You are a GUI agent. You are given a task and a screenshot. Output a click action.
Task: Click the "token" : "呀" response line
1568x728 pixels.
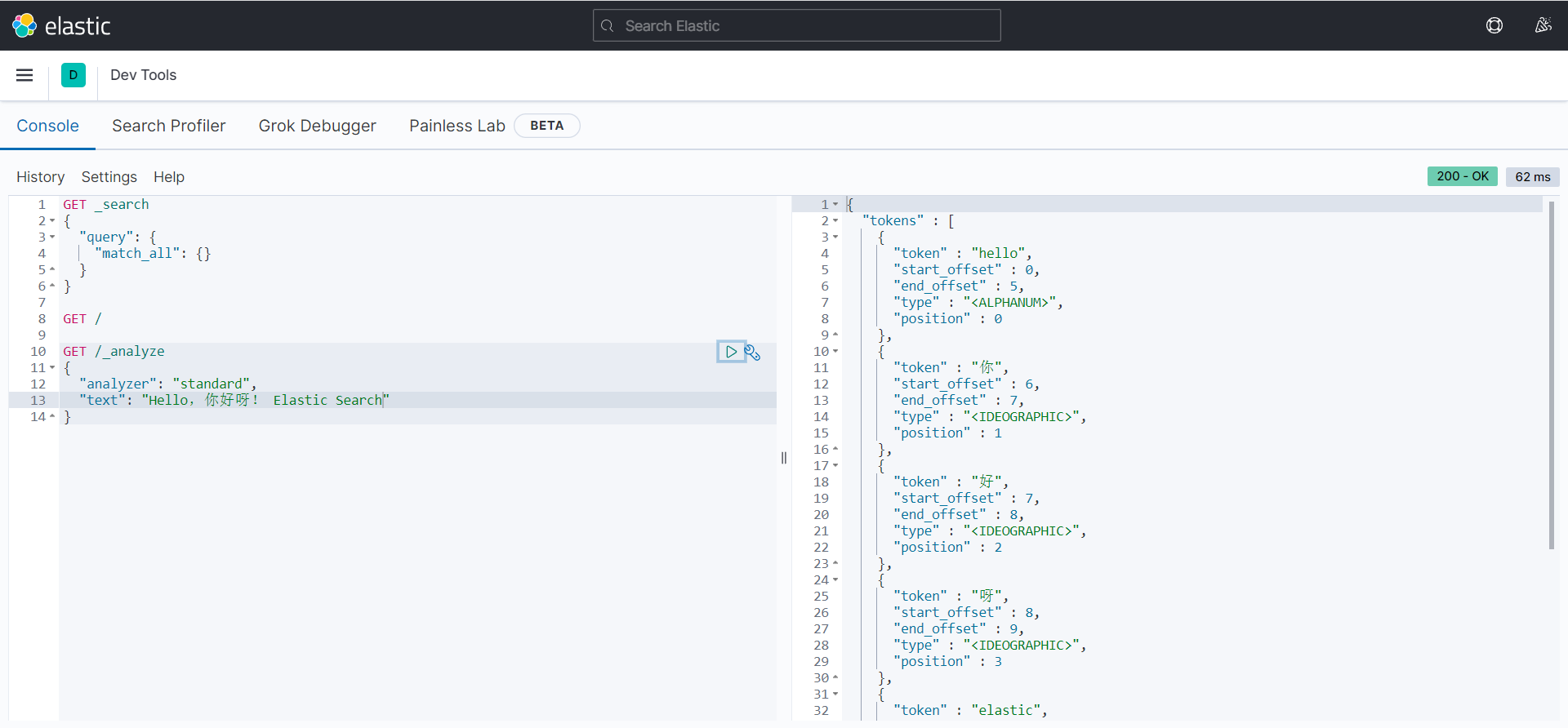tap(951, 597)
